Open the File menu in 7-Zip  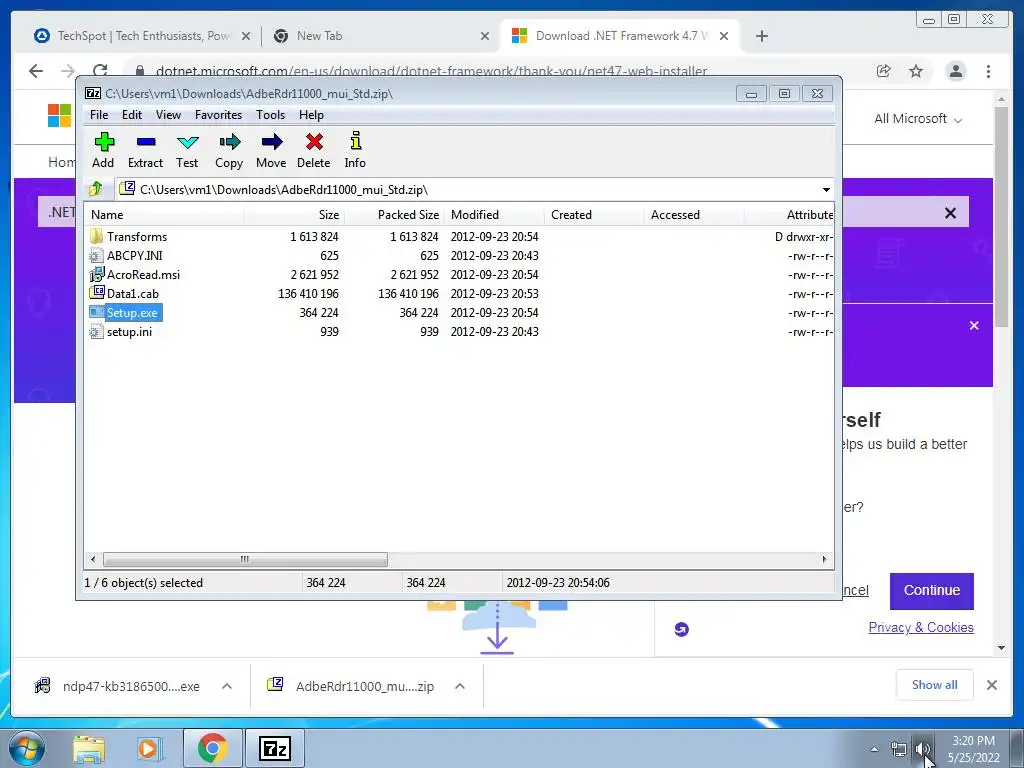99,115
